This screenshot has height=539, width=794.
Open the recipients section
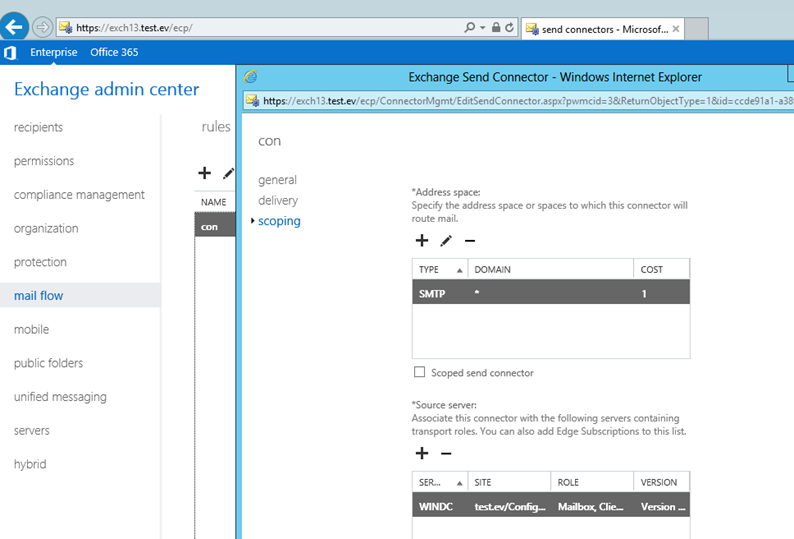tap(38, 127)
